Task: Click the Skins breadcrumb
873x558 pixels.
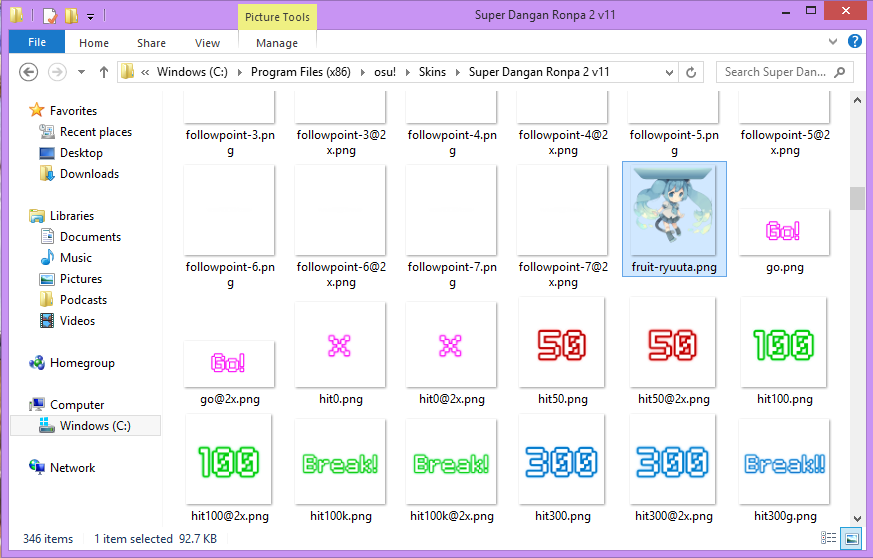Action: [x=432, y=72]
